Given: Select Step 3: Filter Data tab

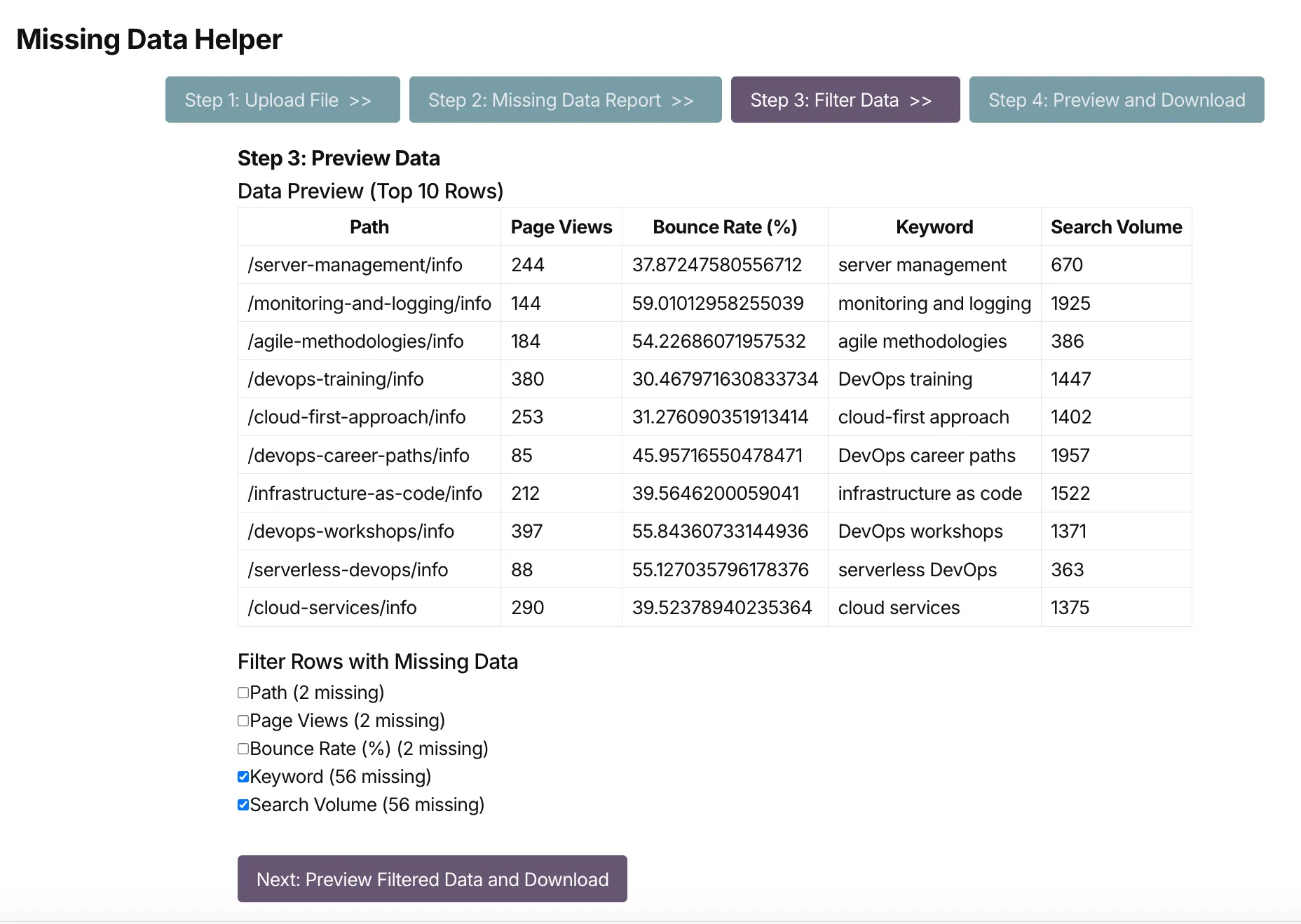Looking at the screenshot, I should (845, 100).
